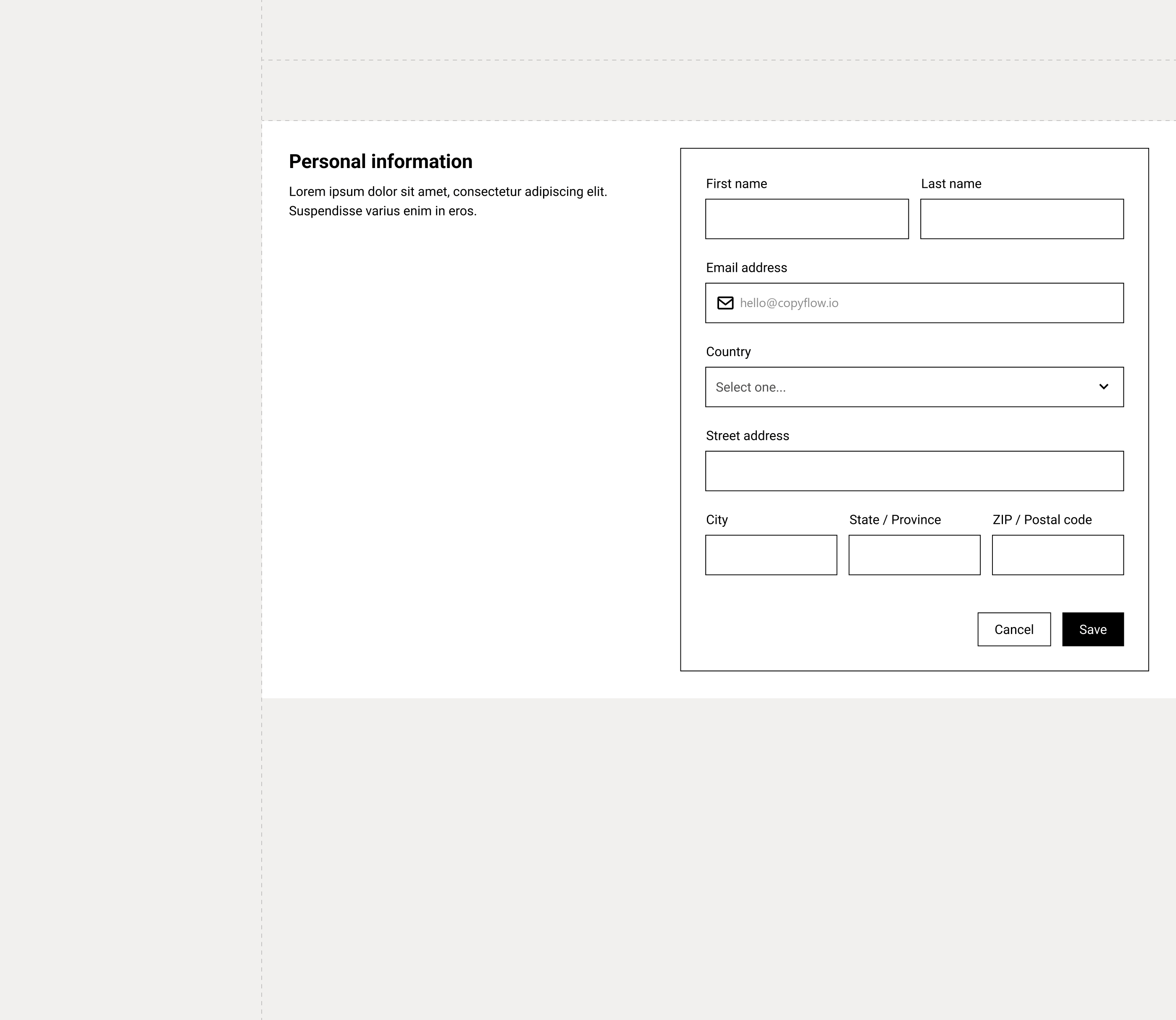
Task: Click the "Email address" label
Action: (746, 268)
